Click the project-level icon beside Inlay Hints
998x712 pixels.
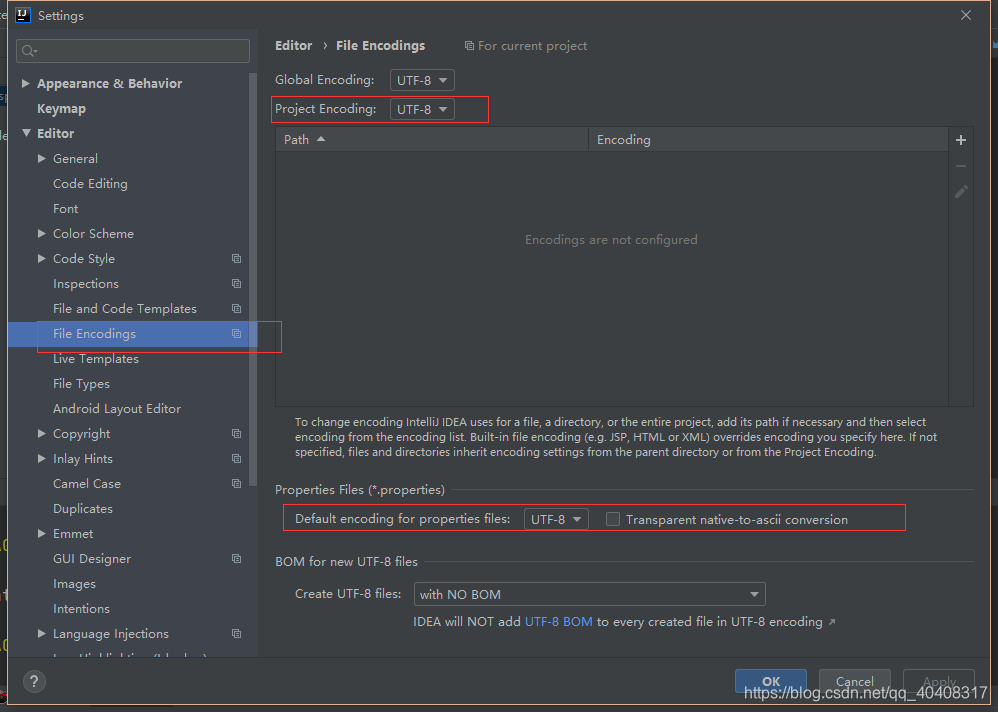[x=236, y=458]
